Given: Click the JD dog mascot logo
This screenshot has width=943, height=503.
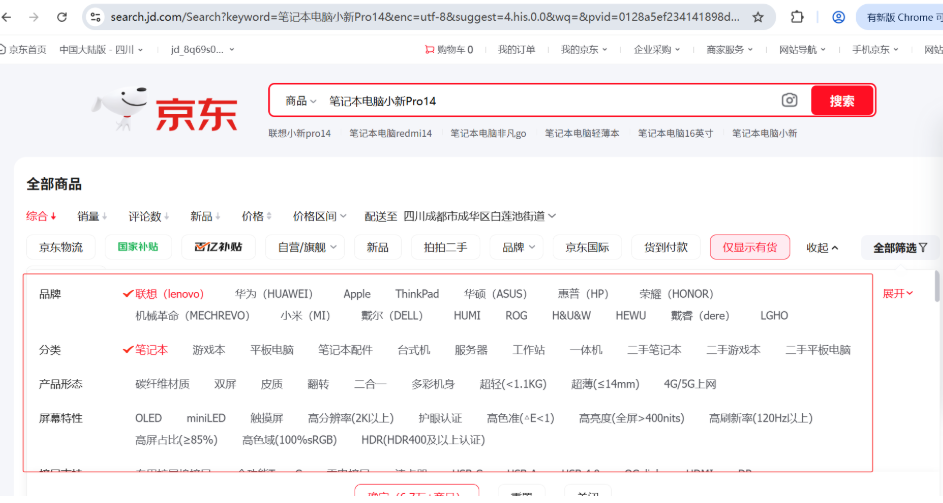Looking at the screenshot, I should click(x=120, y=108).
